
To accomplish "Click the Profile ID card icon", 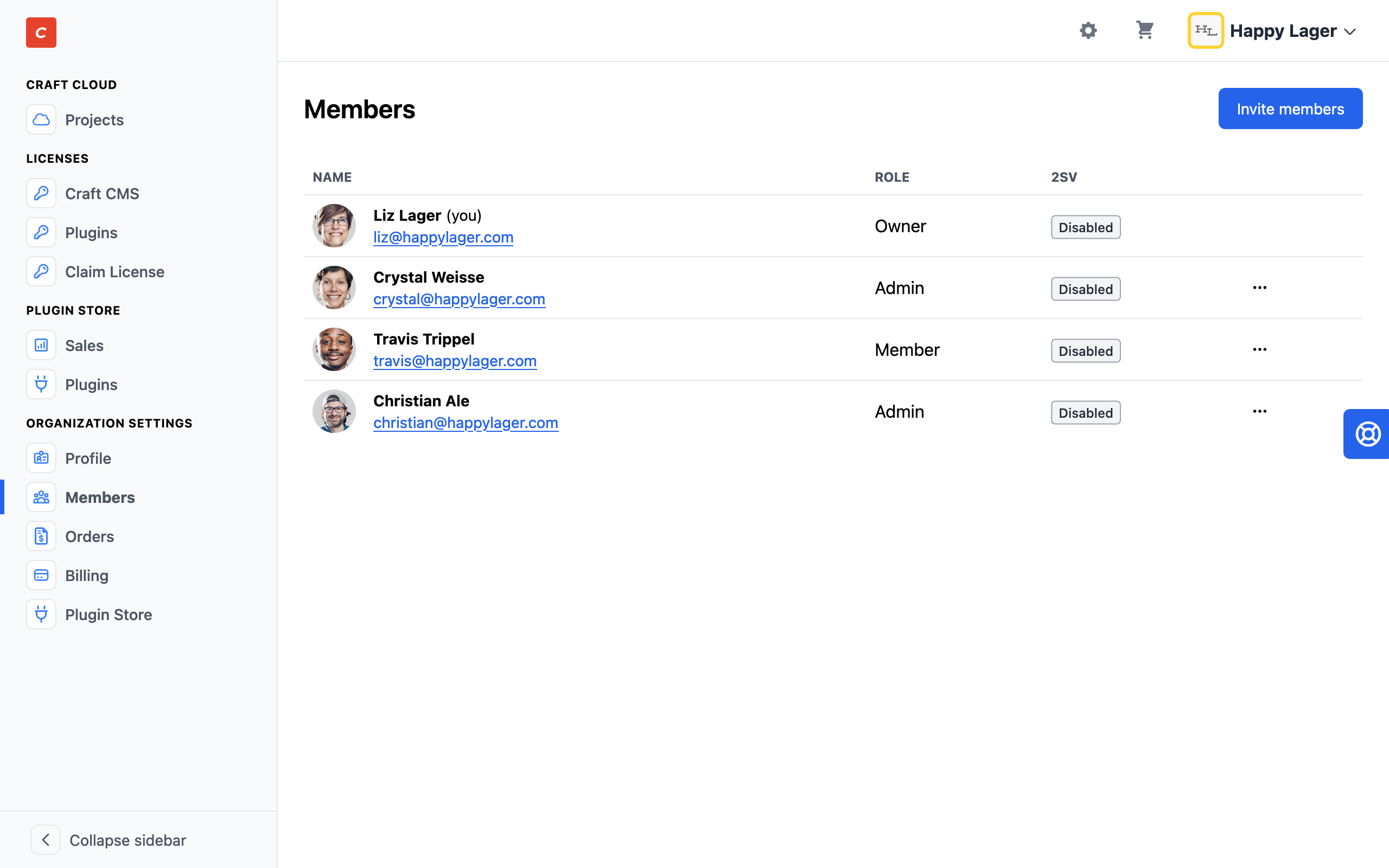I will 41,458.
